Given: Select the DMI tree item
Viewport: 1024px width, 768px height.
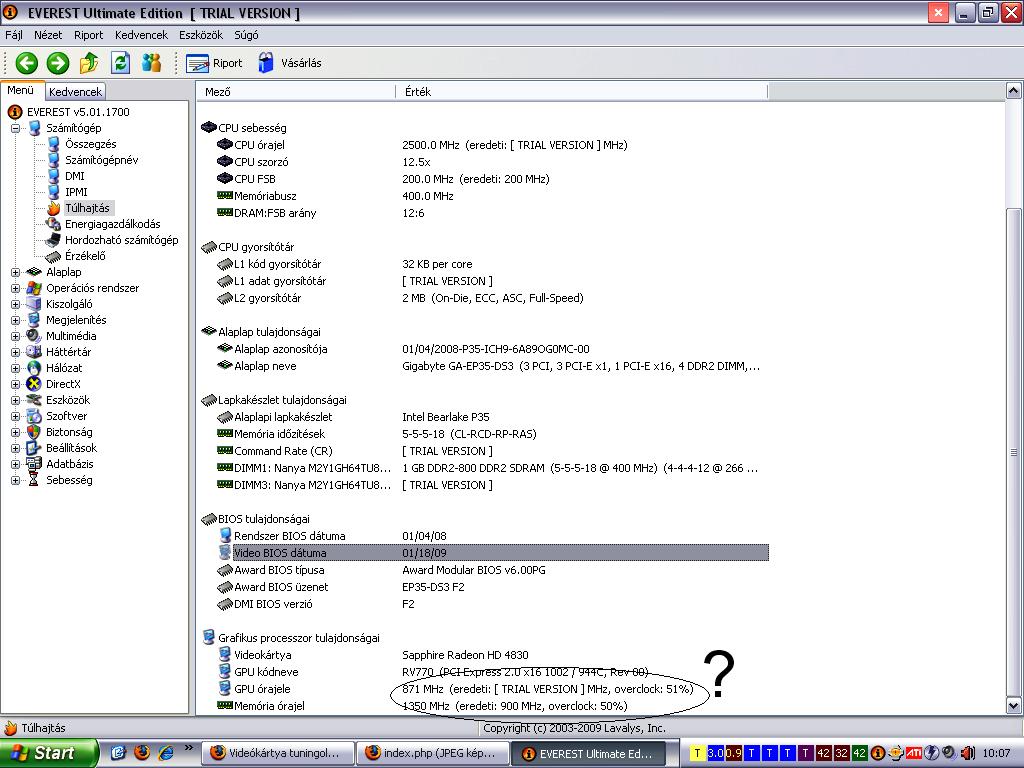Looking at the screenshot, I should (74, 176).
